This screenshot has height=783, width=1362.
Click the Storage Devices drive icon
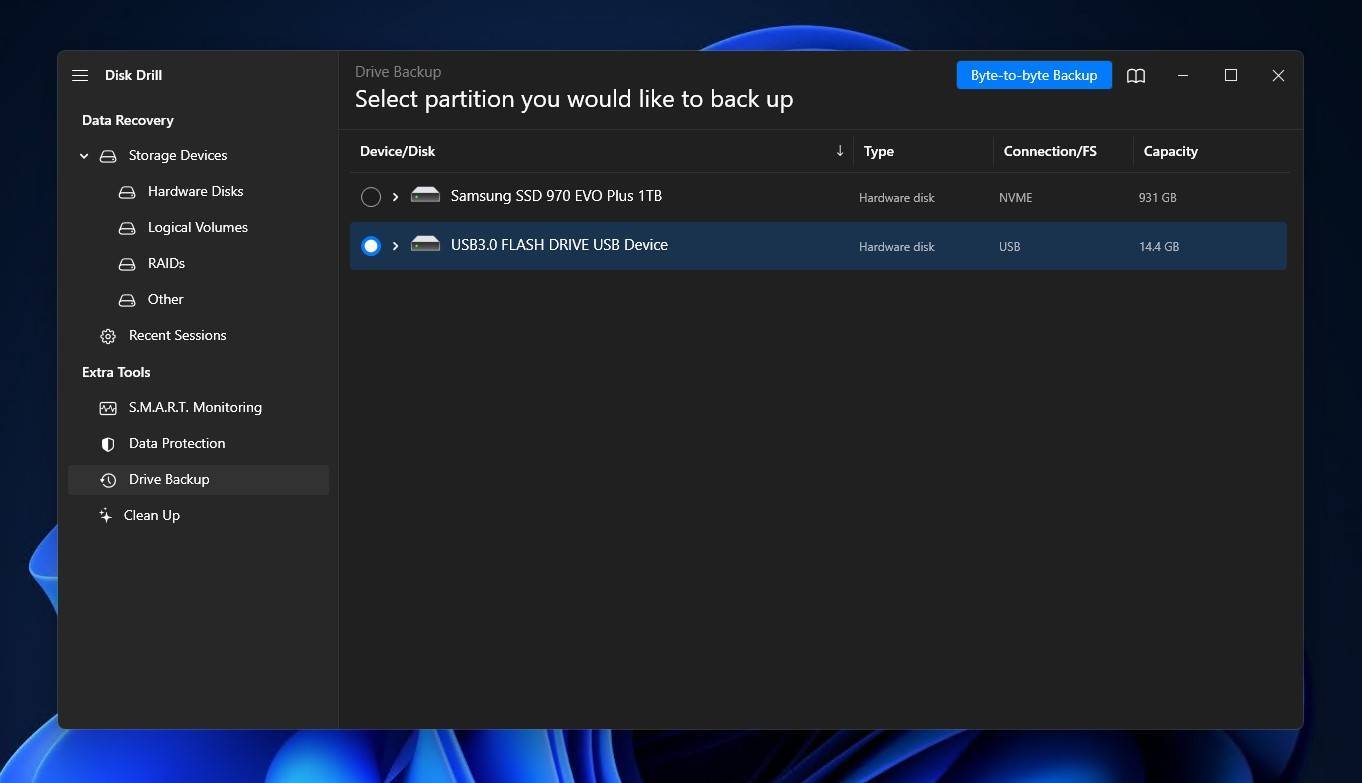click(108, 156)
